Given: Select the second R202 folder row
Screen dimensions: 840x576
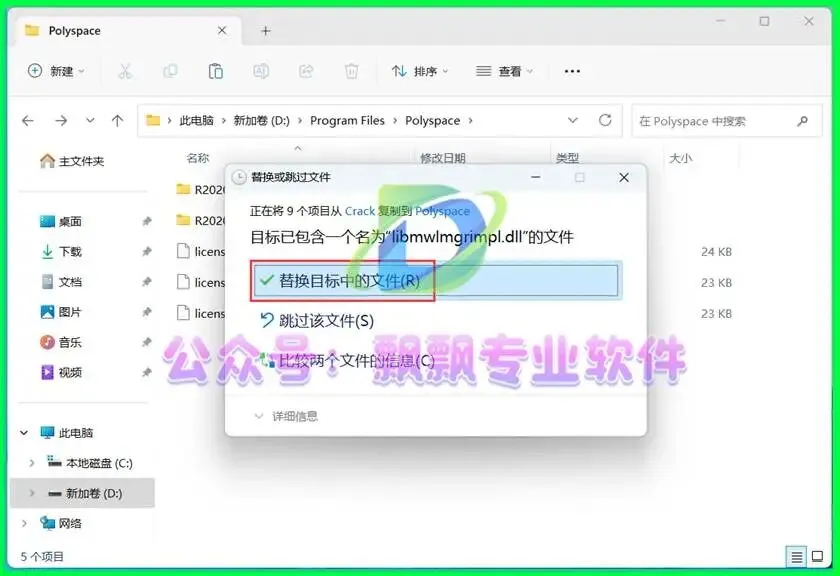Looking at the screenshot, I should (x=200, y=220).
